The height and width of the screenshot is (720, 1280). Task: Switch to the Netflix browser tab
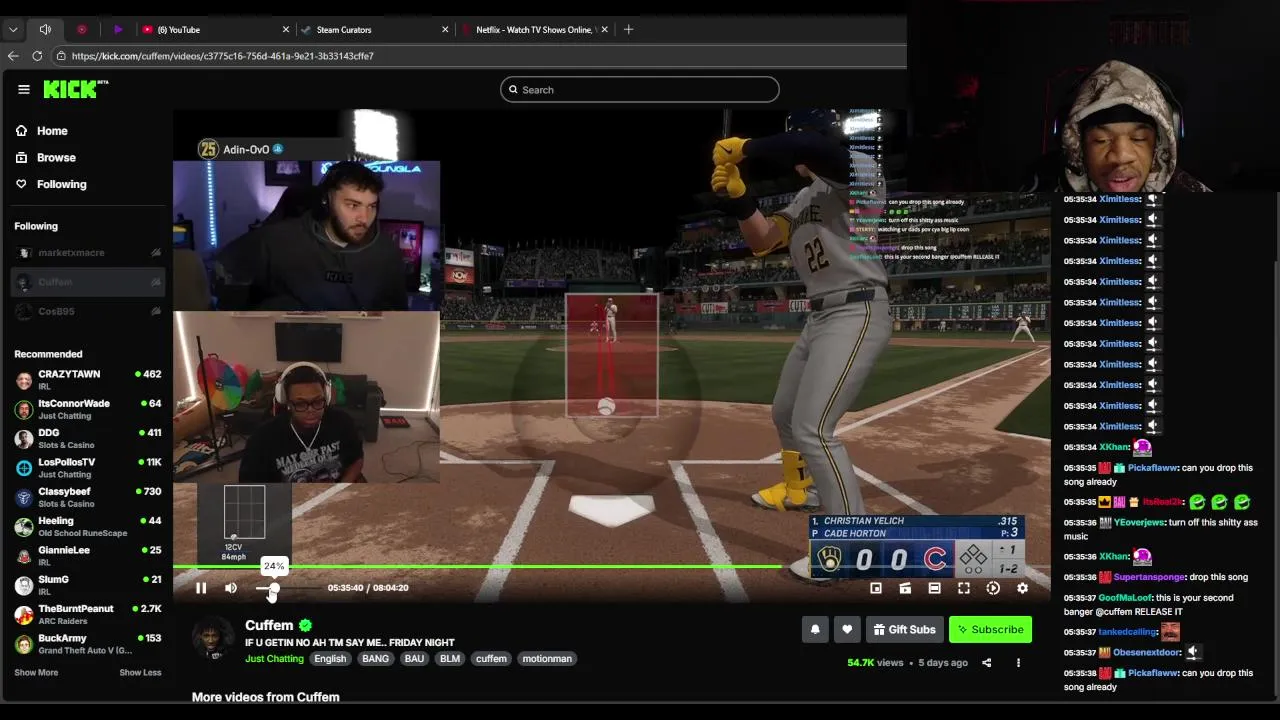(x=534, y=30)
